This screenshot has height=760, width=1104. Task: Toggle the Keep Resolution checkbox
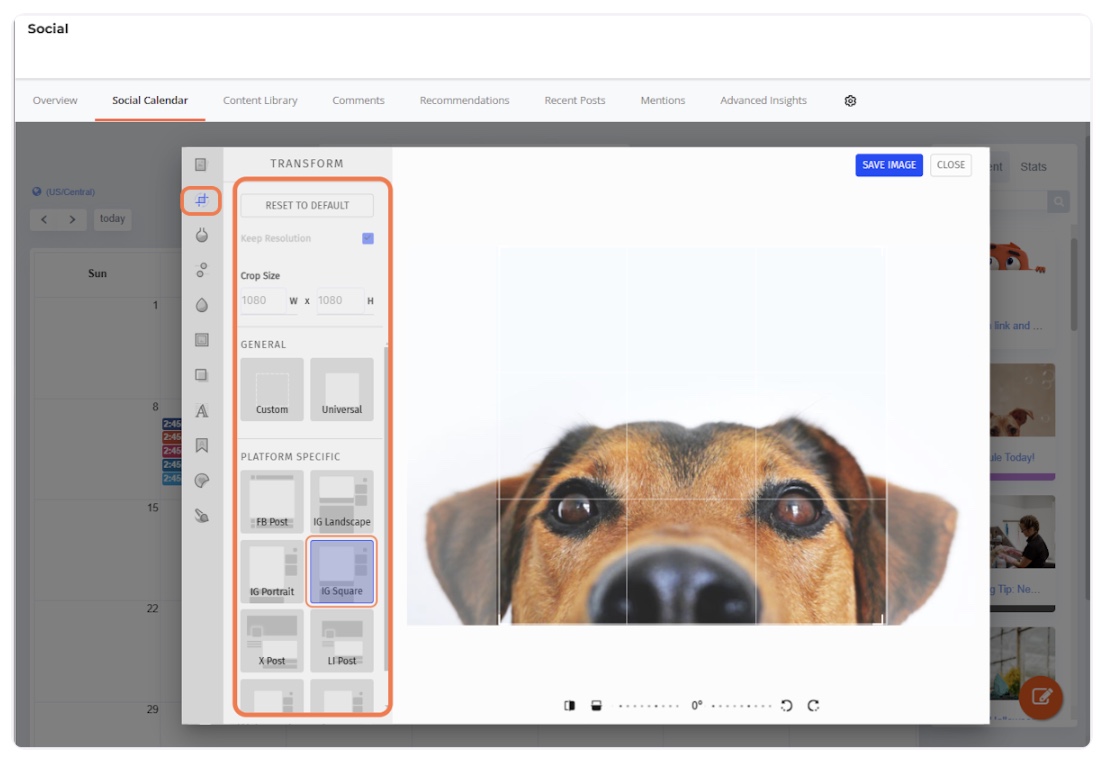pyautogui.click(x=368, y=238)
